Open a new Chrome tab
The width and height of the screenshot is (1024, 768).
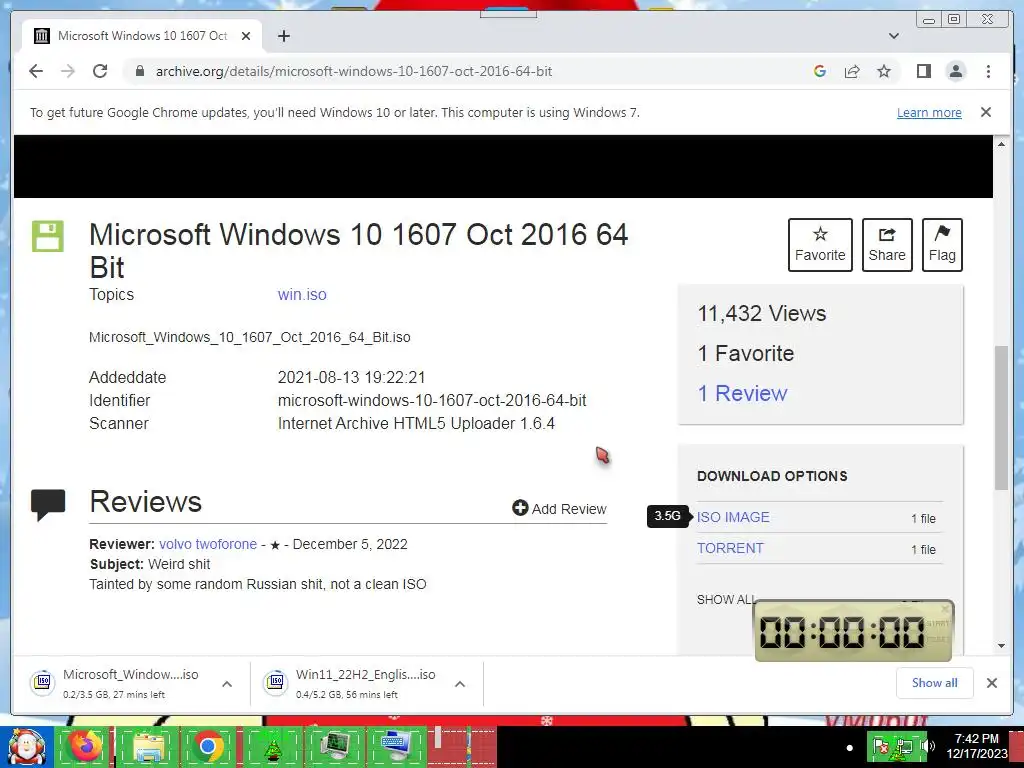[x=283, y=36]
